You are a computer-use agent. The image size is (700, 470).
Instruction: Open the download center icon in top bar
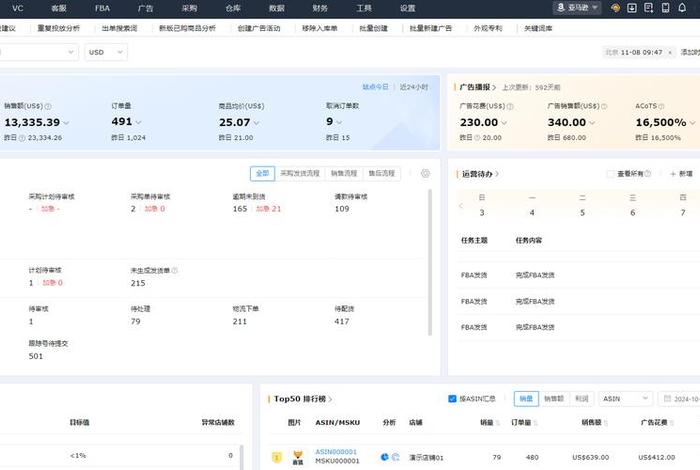coord(632,8)
